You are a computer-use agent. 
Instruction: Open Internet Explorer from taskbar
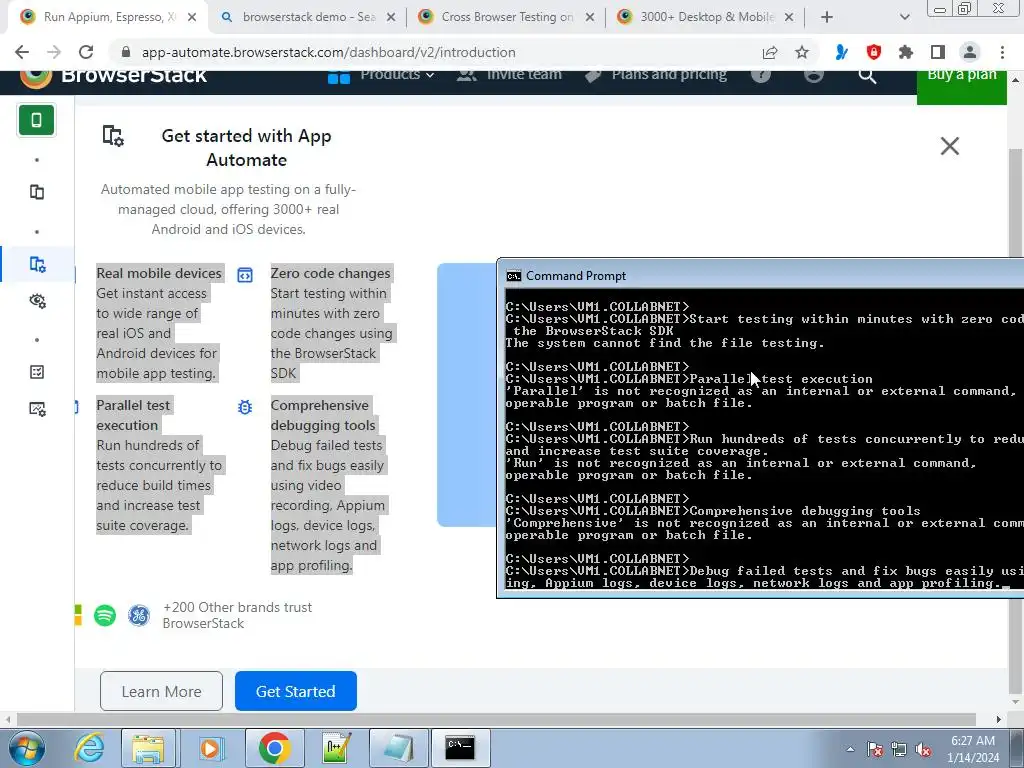tap(88, 748)
